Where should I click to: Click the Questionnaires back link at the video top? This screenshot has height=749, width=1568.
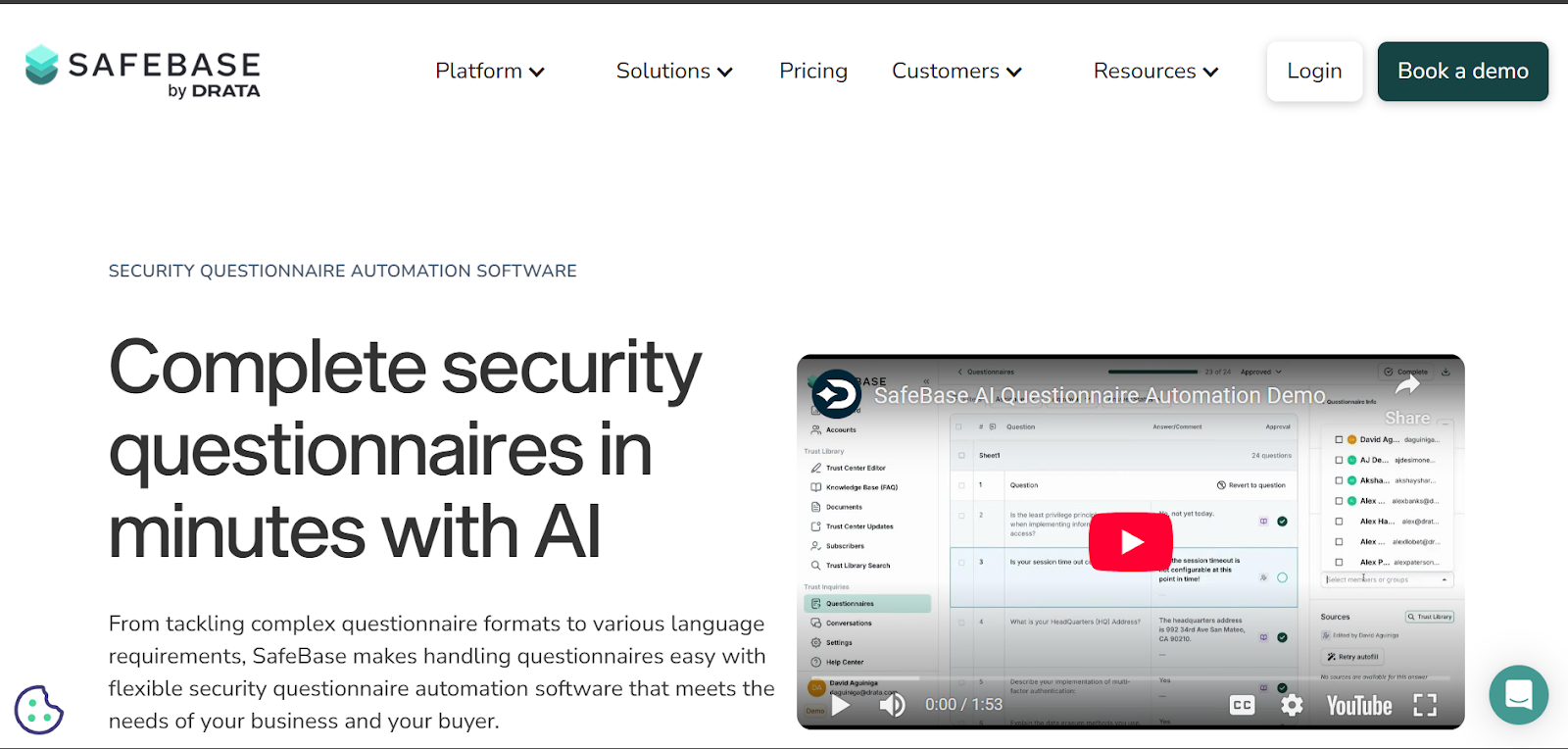click(986, 372)
